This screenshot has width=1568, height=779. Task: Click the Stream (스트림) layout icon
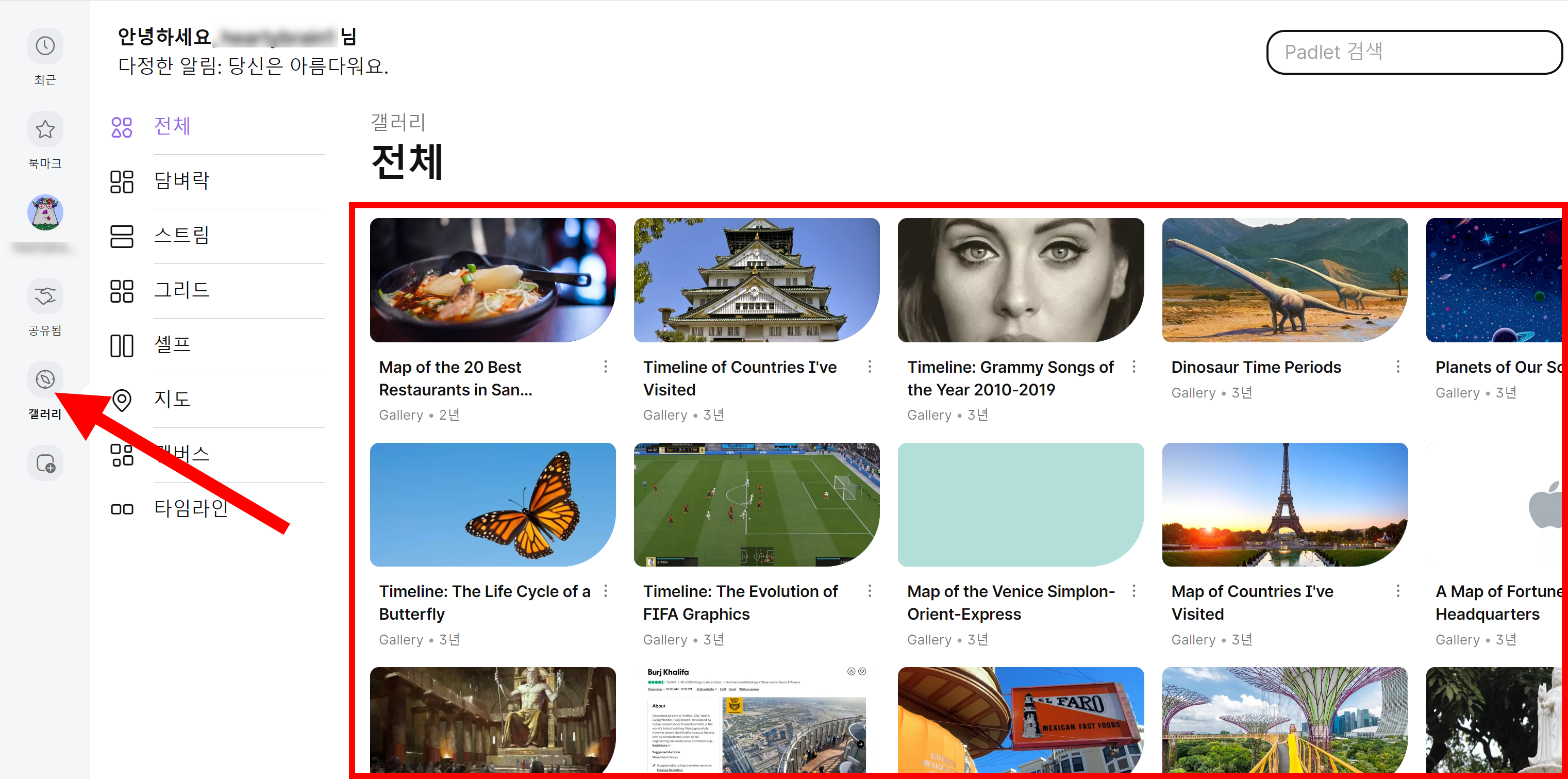[x=122, y=236]
